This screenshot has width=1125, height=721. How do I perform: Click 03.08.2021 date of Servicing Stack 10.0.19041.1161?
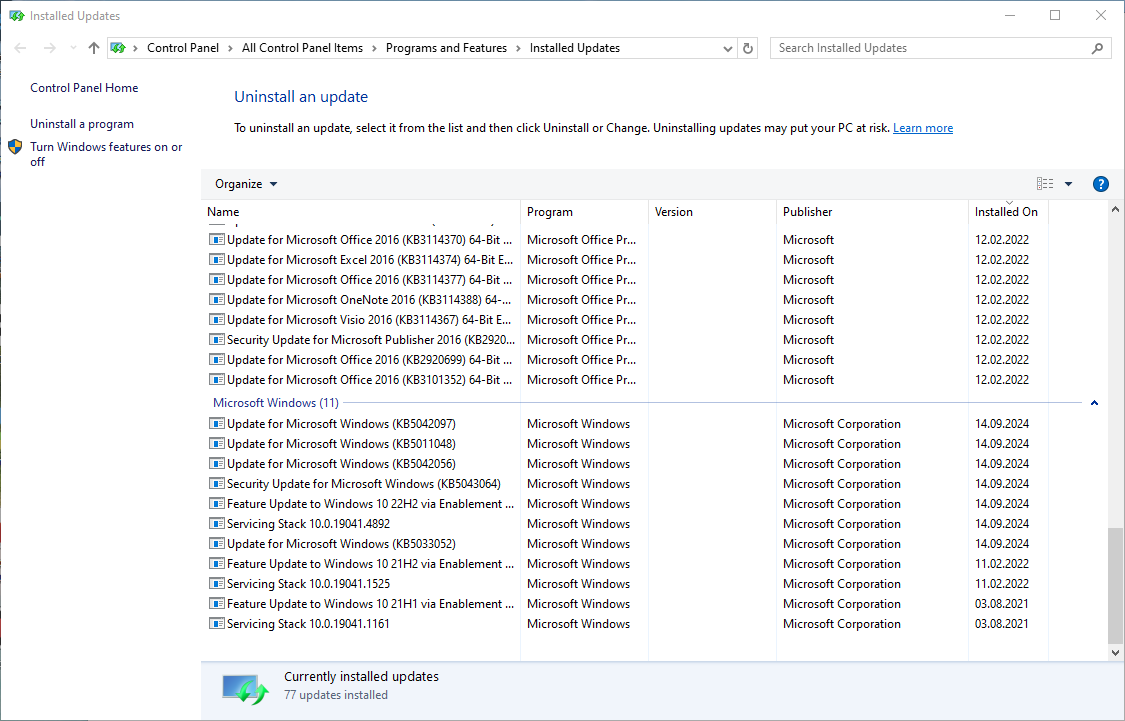1002,624
